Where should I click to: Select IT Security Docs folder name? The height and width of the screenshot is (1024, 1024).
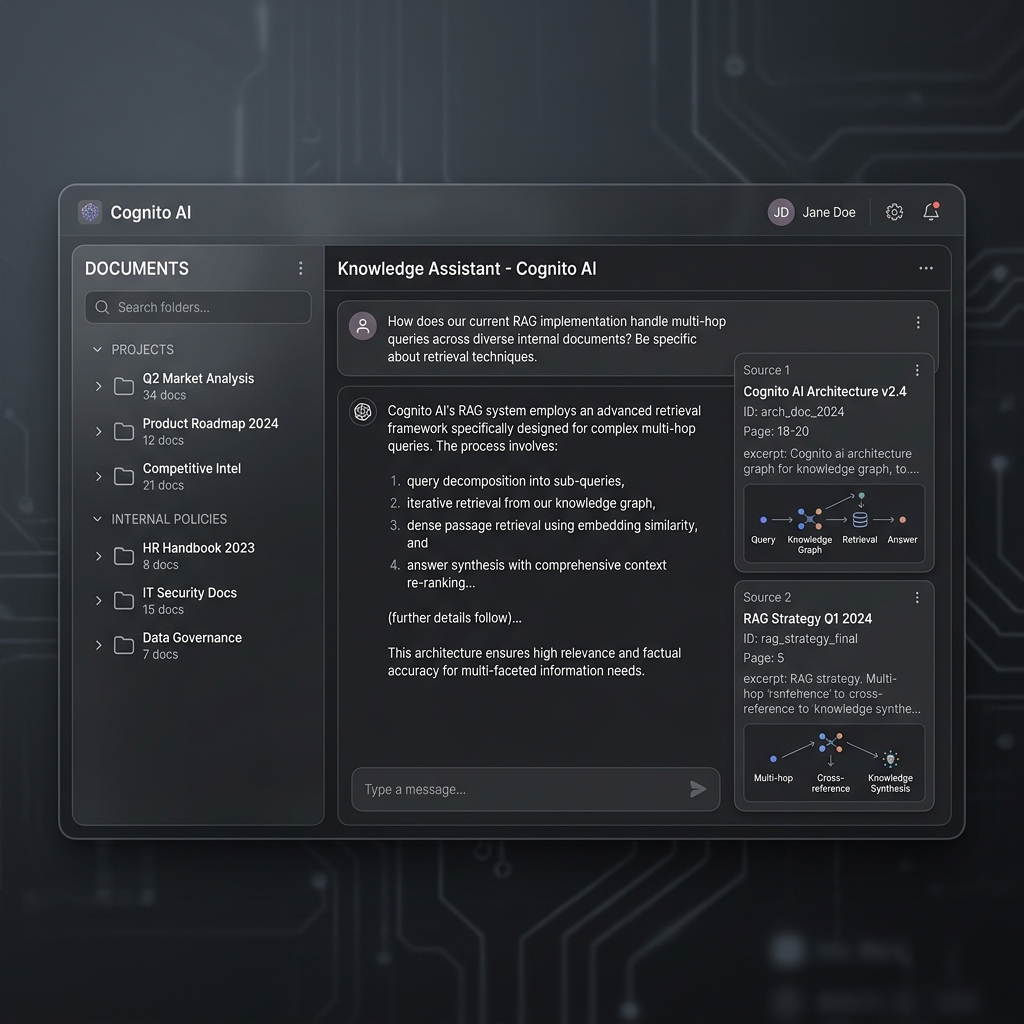click(x=190, y=592)
